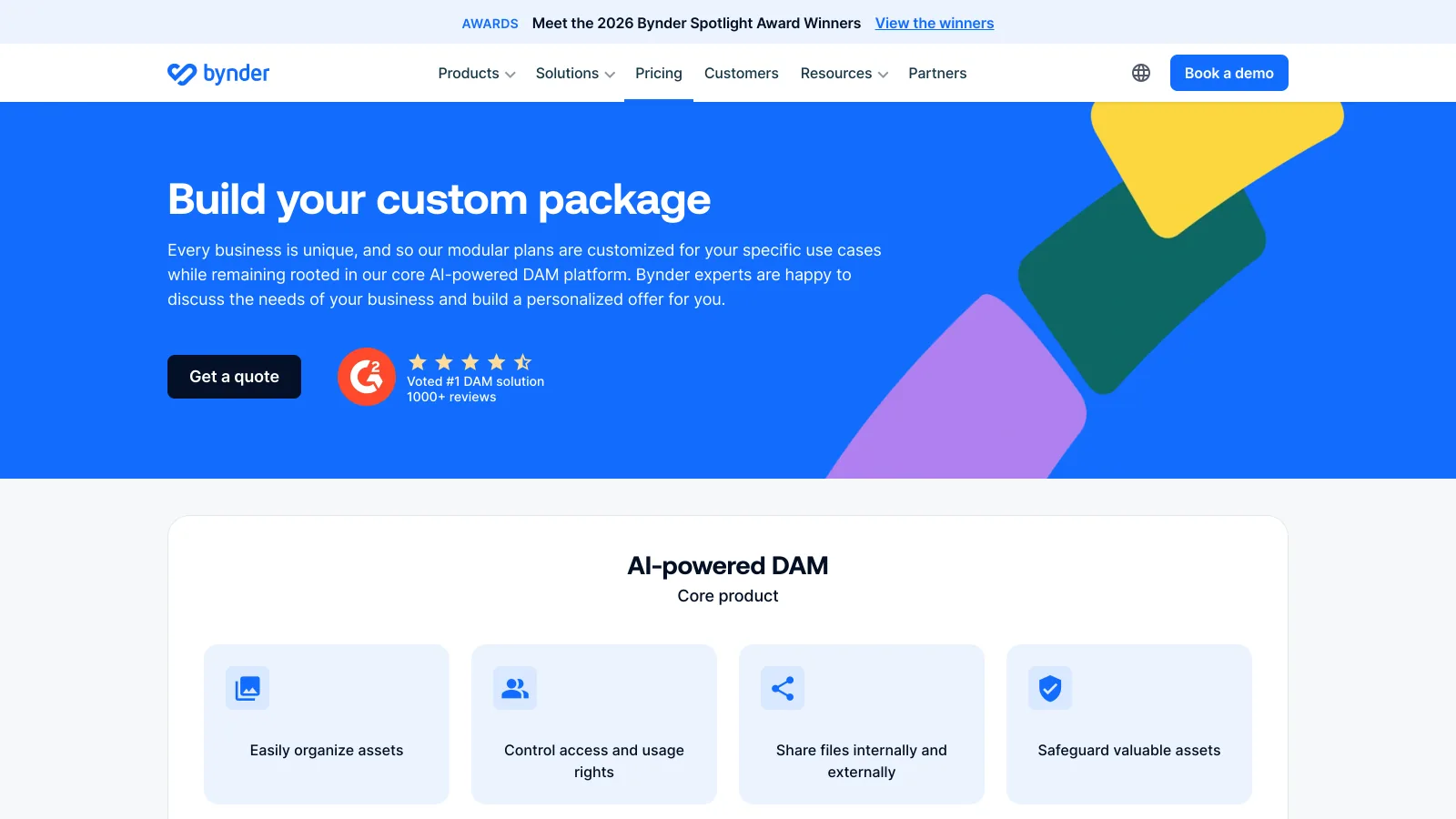
Task: Select Control access and usage rights card
Action: coord(594,724)
